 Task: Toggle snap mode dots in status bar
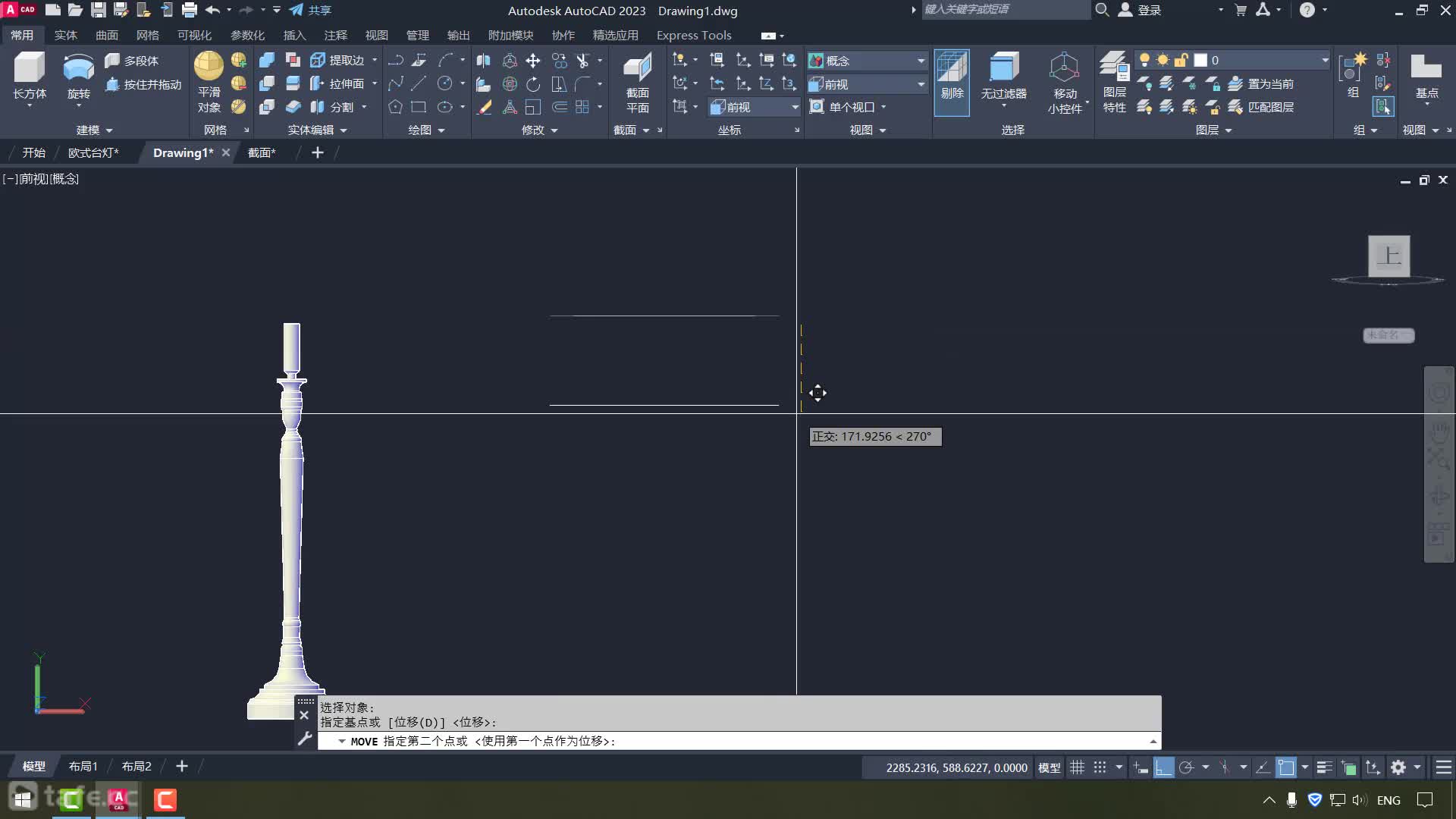[1100, 767]
